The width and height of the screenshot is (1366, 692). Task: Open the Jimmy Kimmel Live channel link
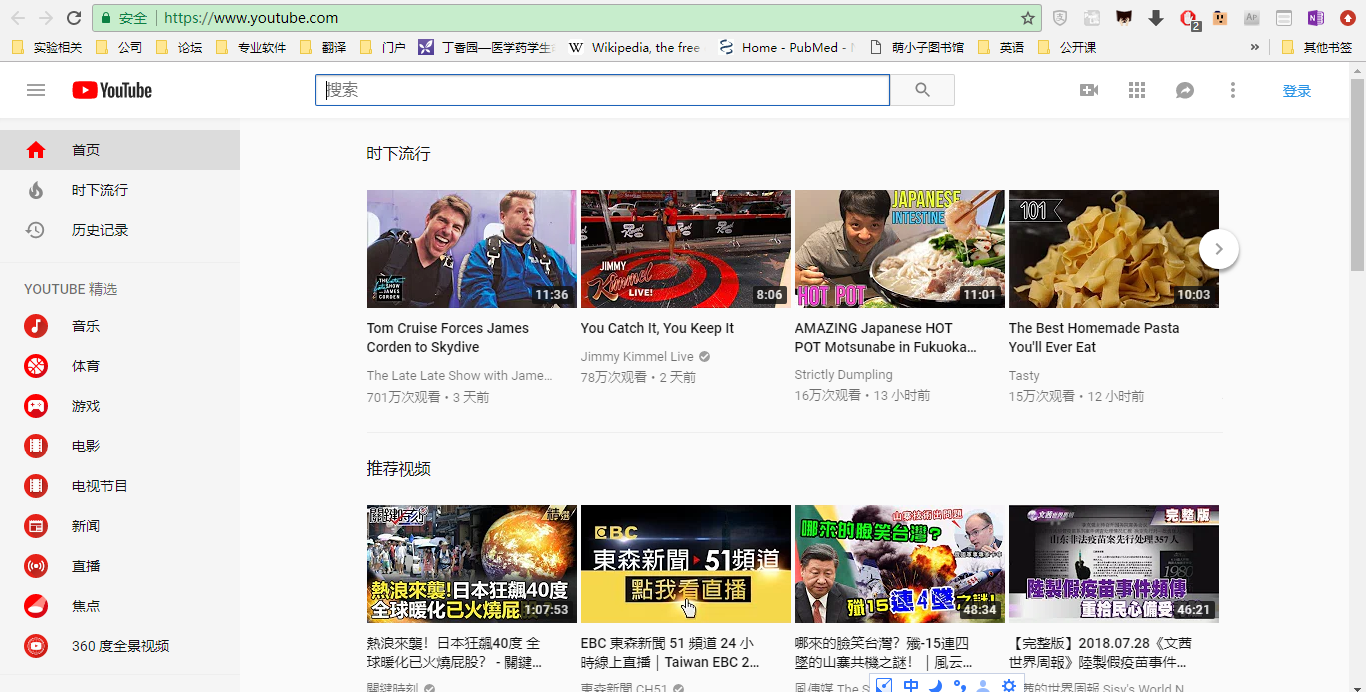637,357
